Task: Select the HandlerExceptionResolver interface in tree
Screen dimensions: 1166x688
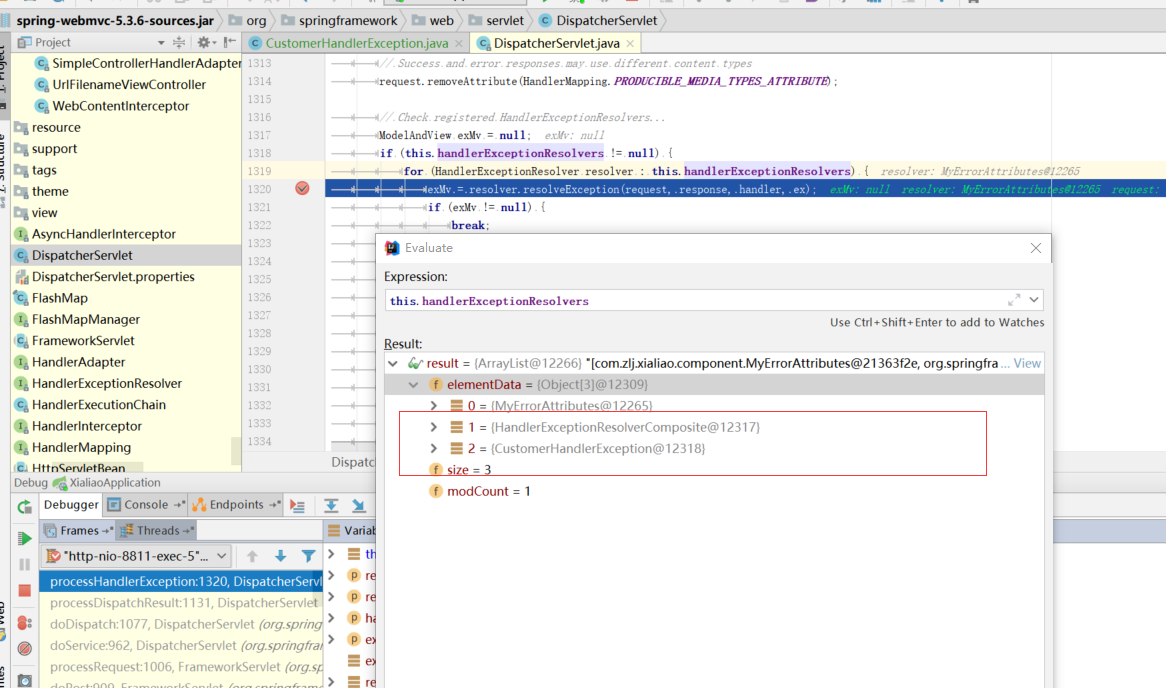Action: tap(106, 383)
